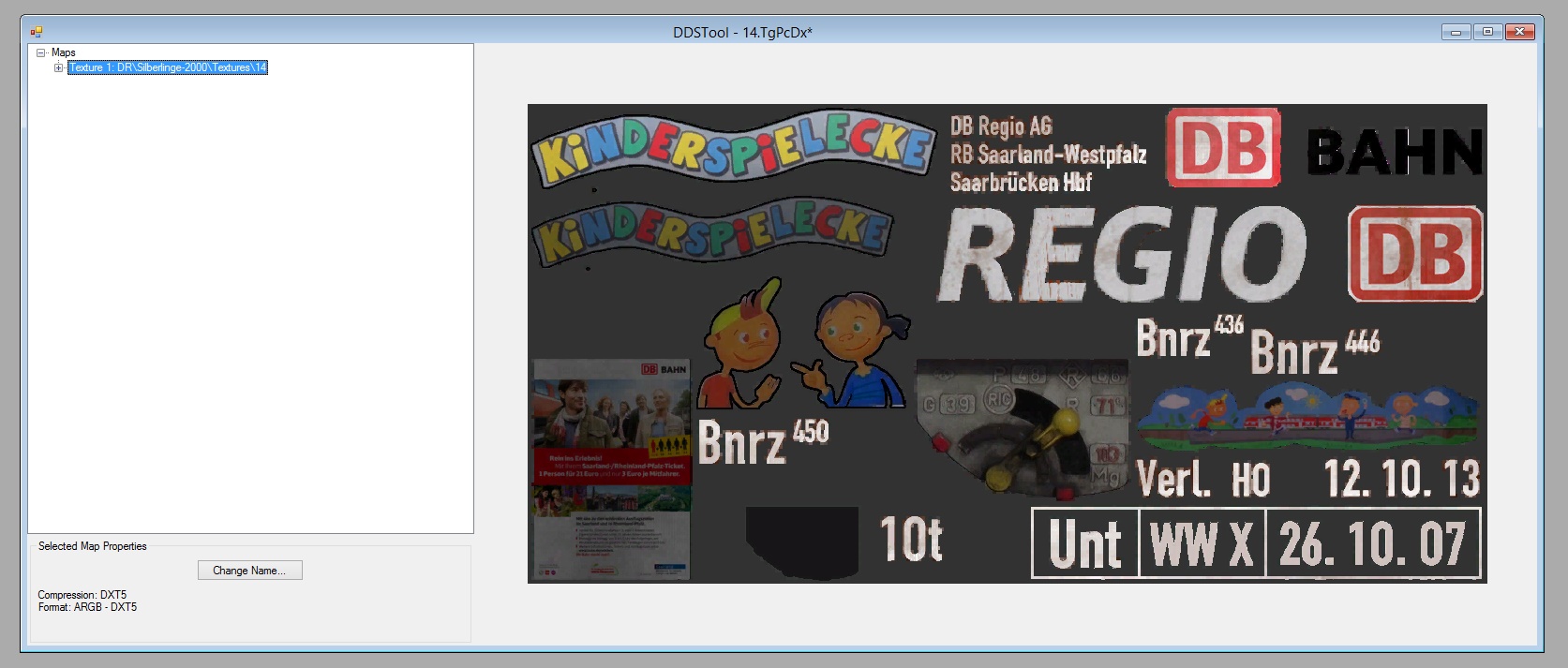The height and width of the screenshot is (668, 1568).
Task: Collapse the Maps tree root node
Action: [40, 53]
